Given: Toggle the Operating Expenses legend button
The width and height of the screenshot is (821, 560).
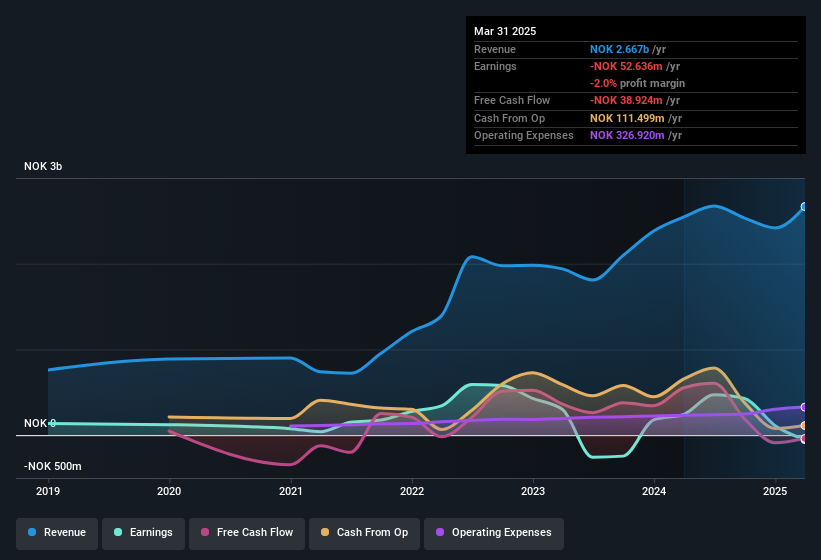Looking at the screenshot, I should [x=494, y=533].
